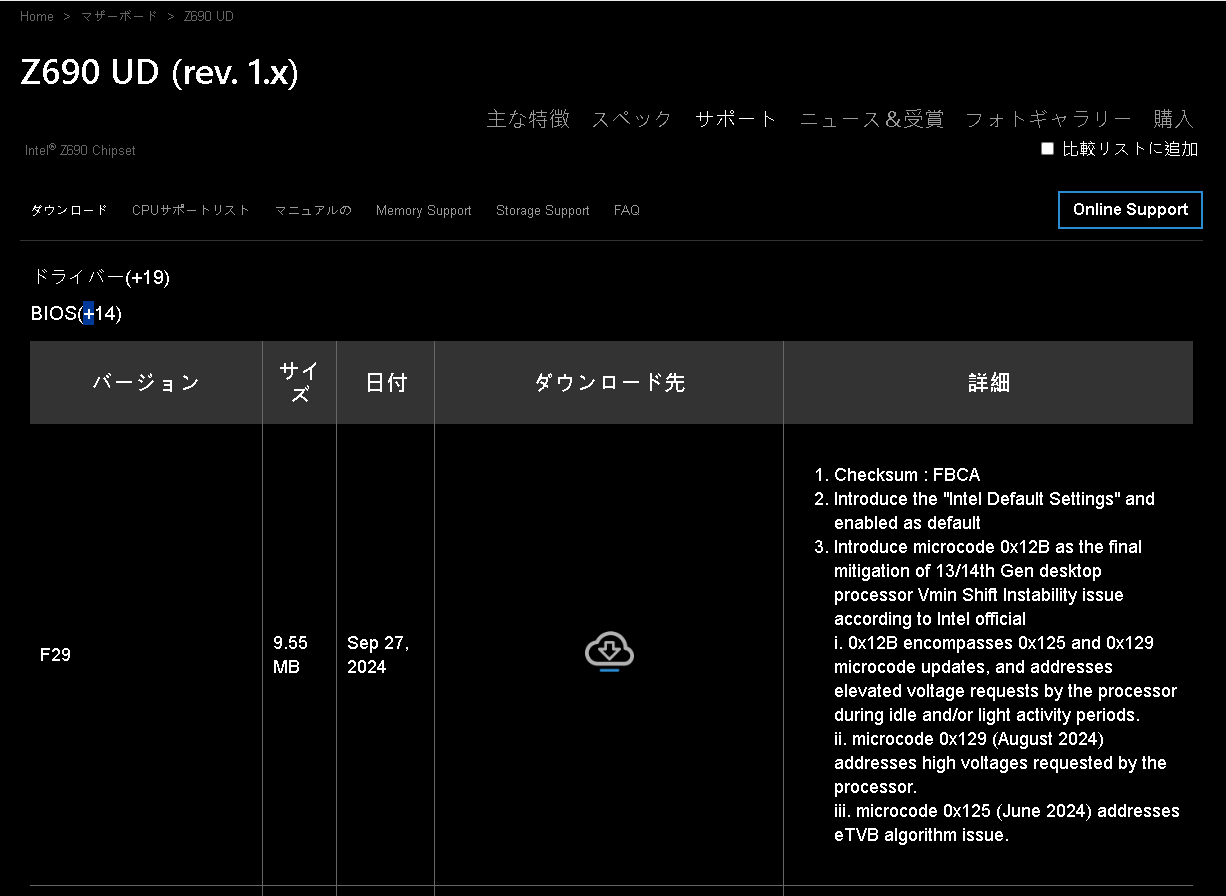Open the Memory Support tab
The image size is (1226, 896).
[423, 210]
